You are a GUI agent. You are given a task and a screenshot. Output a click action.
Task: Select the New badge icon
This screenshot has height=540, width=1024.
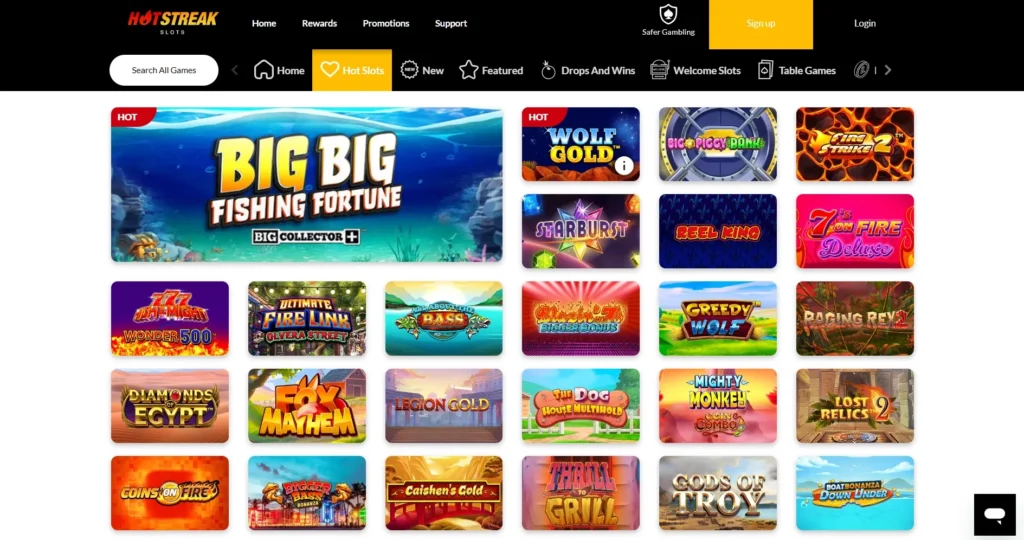409,69
